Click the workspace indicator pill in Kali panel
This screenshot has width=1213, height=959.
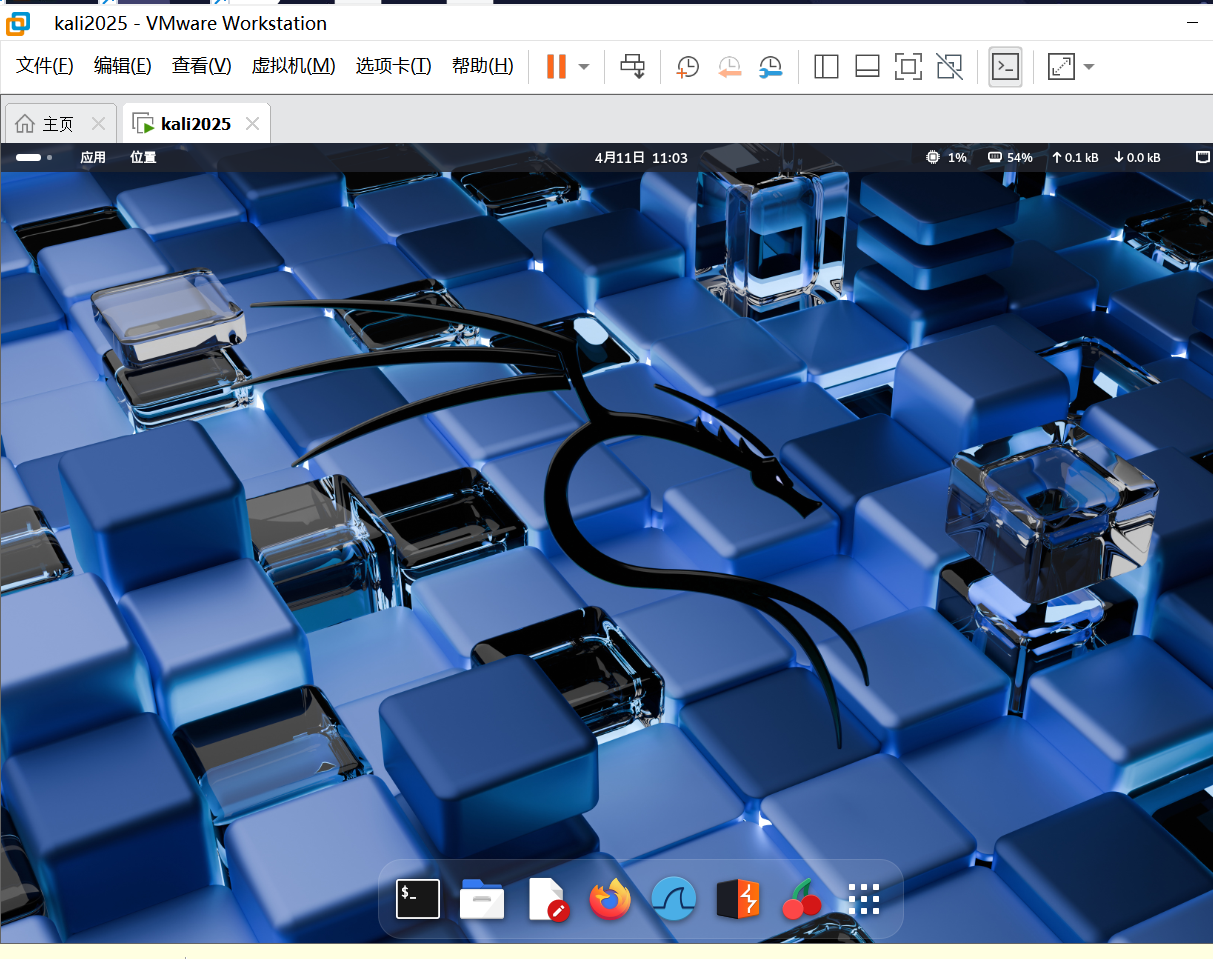point(28,157)
